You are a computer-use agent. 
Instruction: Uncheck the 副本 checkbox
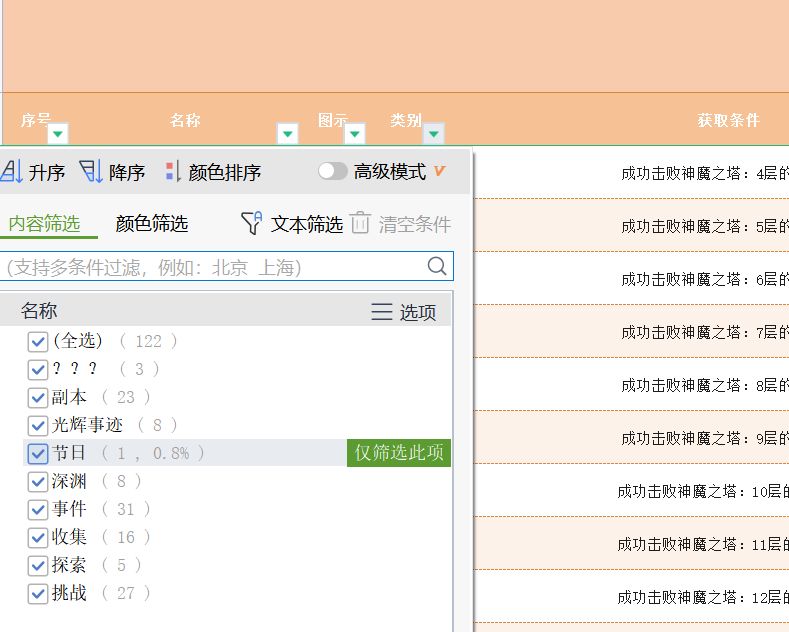coord(38,397)
